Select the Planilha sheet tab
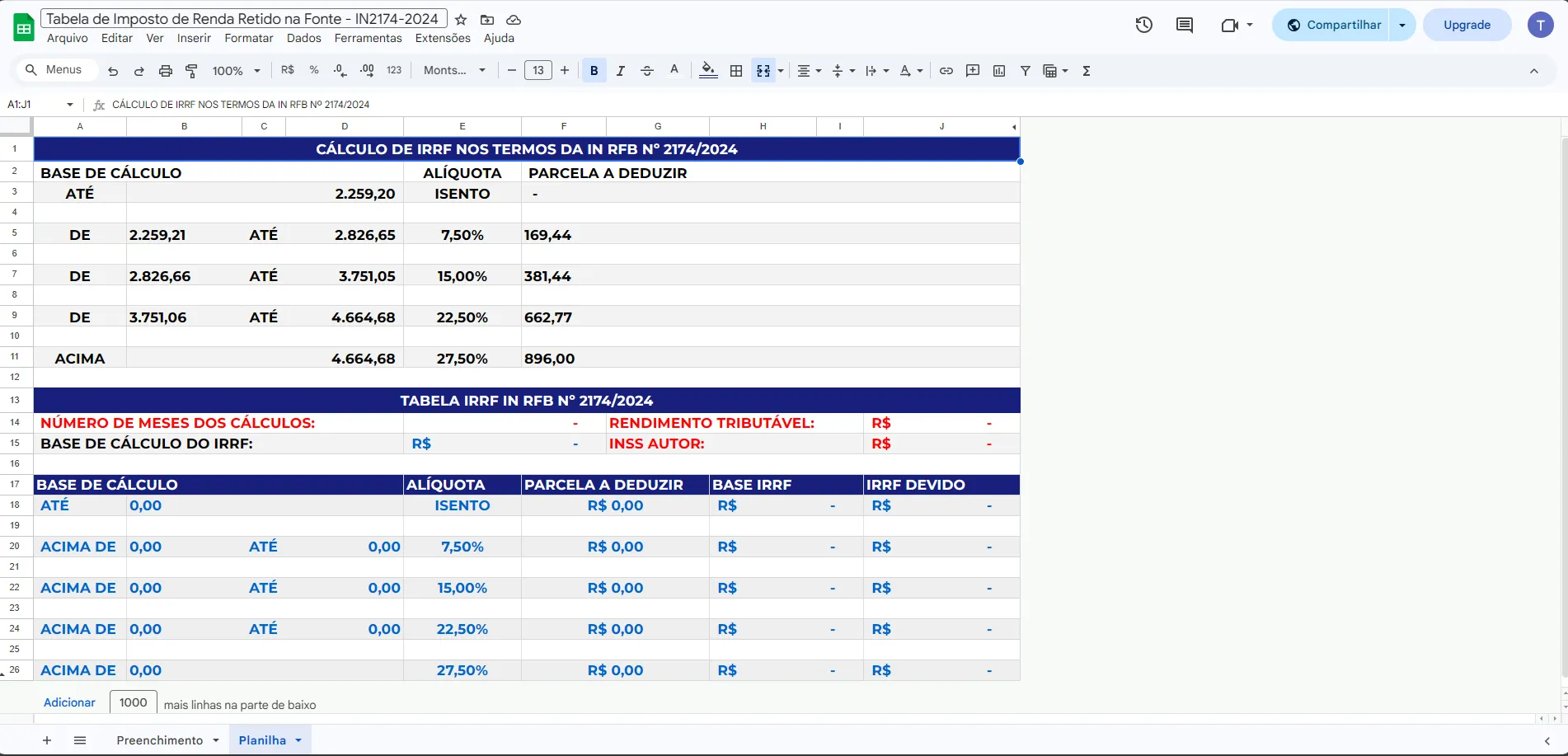The height and width of the screenshot is (756, 1568). tap(262, 740)
